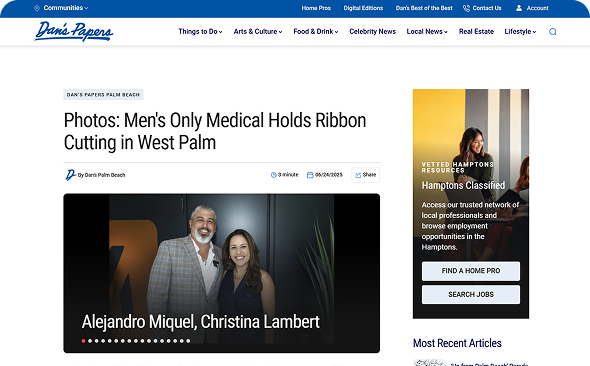Open Dan's Best of the Best
The width and height of the screenshot is (590, 366).
424,8
